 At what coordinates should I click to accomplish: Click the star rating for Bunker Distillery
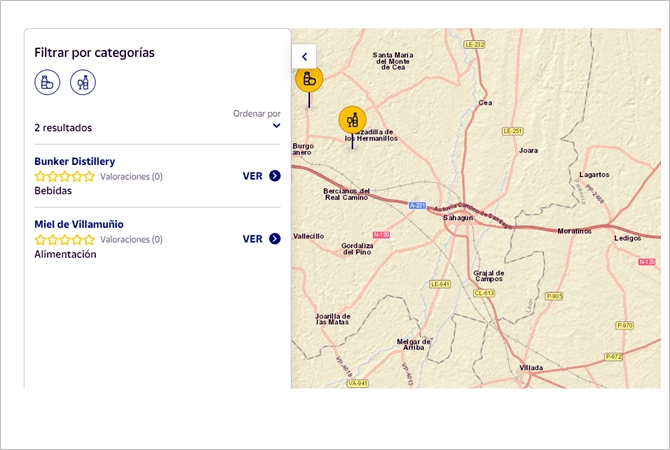tap(65, 176)
